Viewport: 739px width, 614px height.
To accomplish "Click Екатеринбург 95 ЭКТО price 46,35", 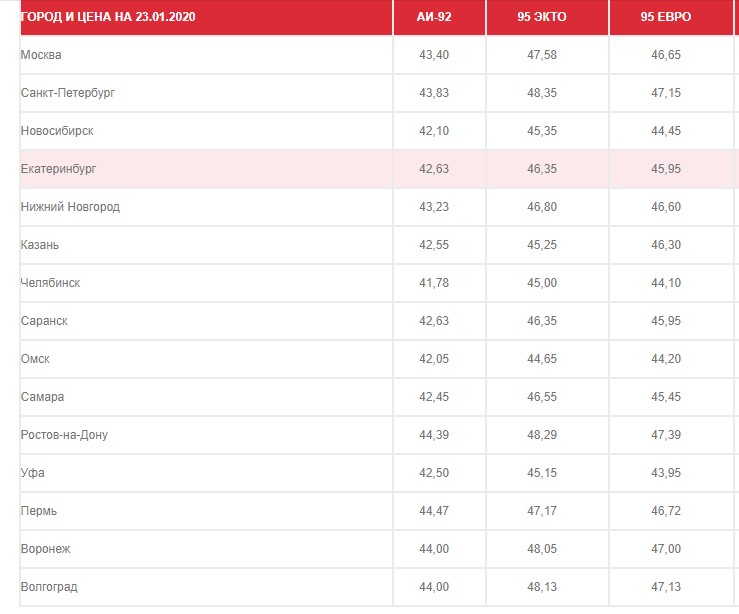I will (542, 169).
